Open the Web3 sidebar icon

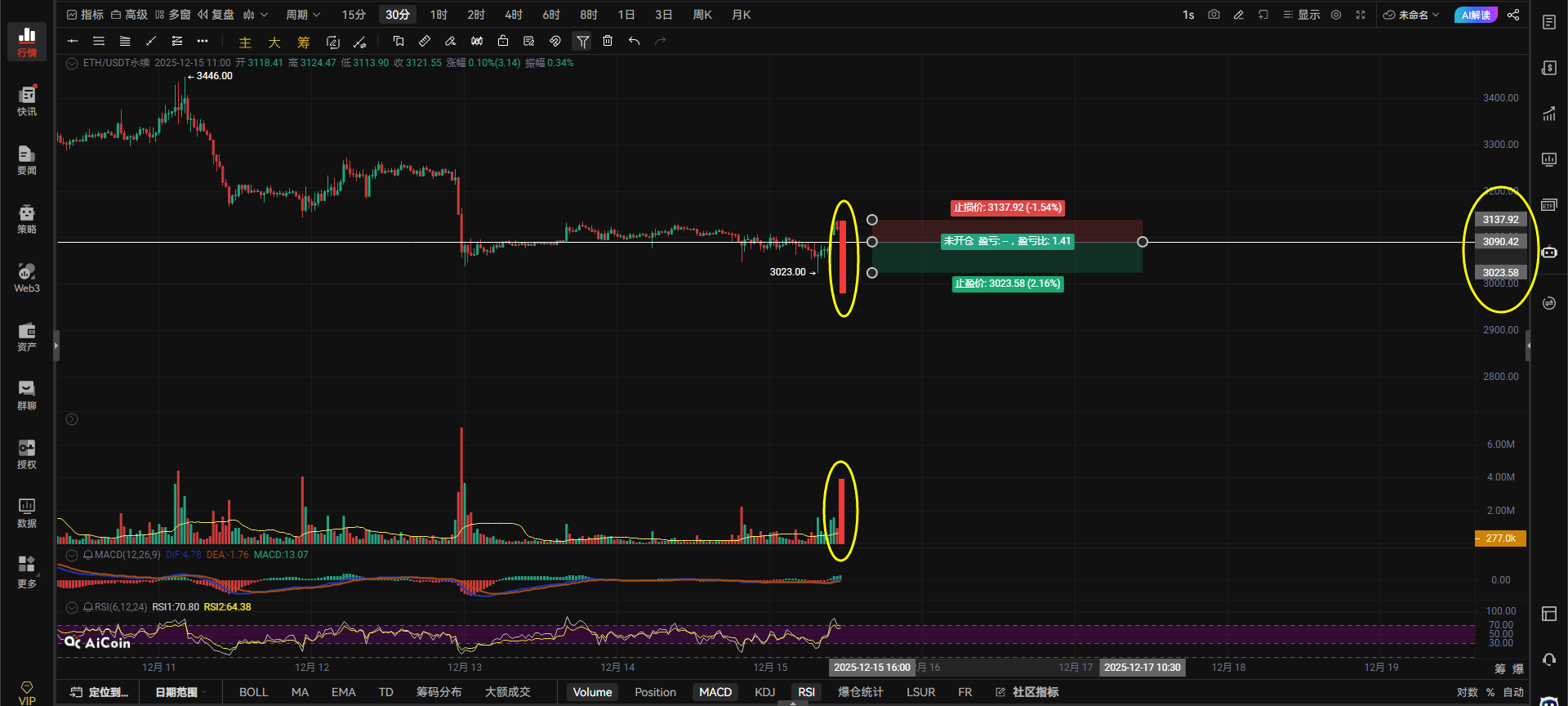coord(27,277)
